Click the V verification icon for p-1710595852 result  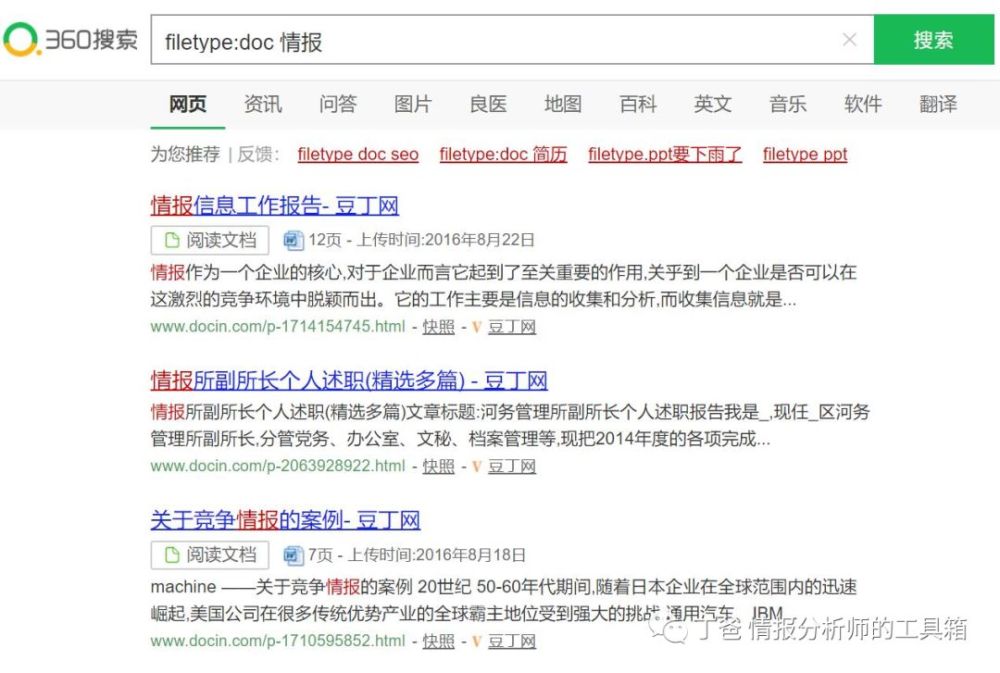click(476, 642)
